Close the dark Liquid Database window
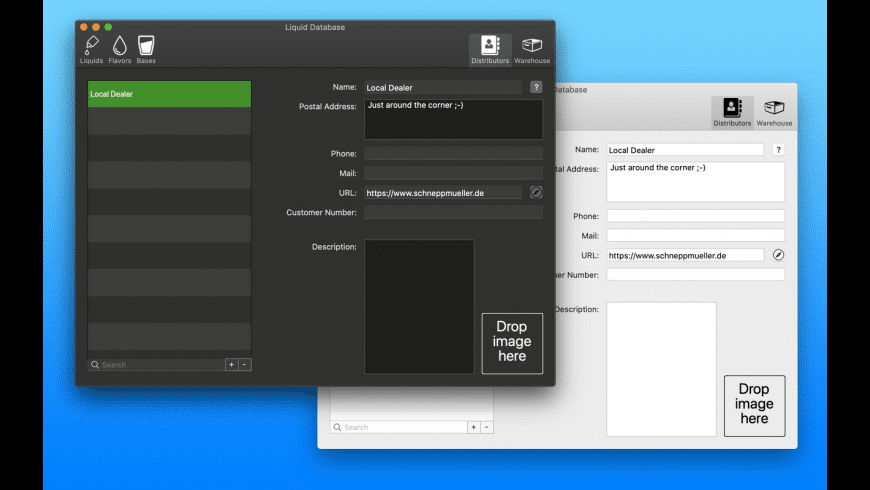The width and height of the screenshot is (870, 490). pos(84,27)
